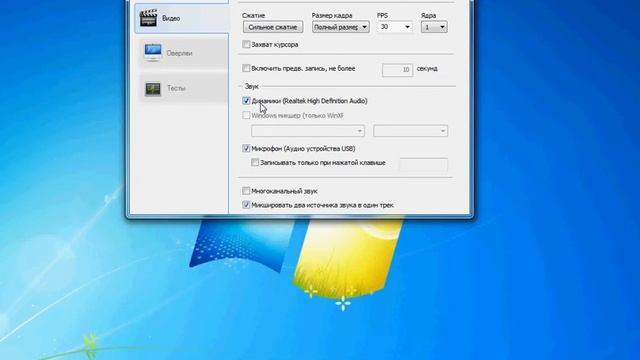The height and width of the screenshot is (360, 640).
Task: Open the Тесты tab
Action: 183,88
